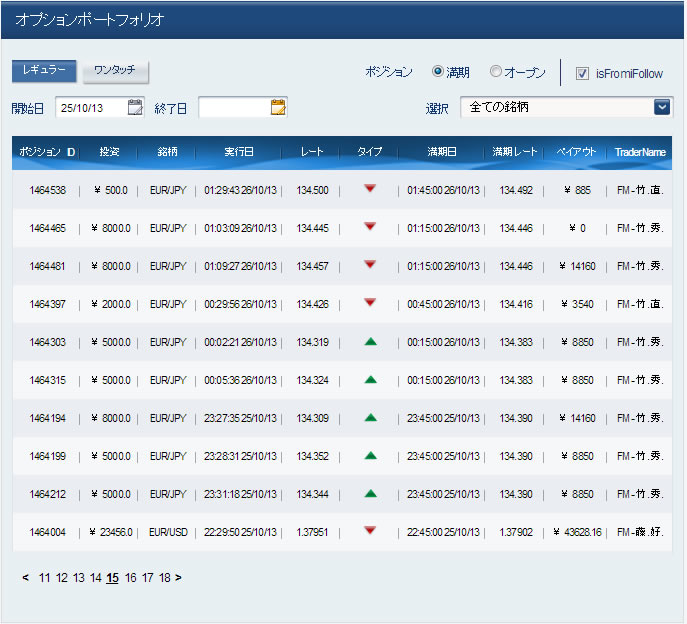
Task: Click red down arrow for position 1464004
Action: point(370,531)
